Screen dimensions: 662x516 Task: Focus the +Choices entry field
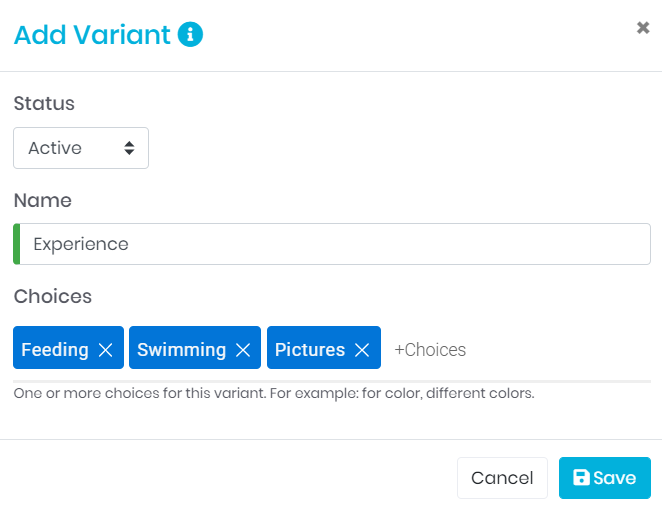coord(431,350)
